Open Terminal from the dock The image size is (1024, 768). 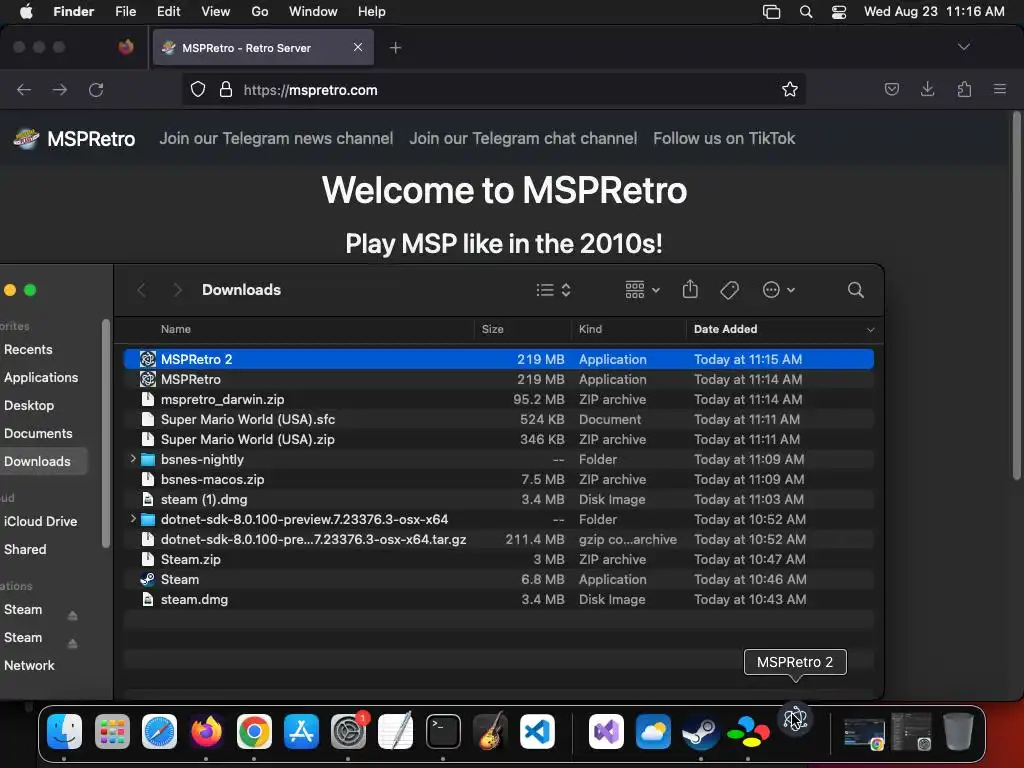coord(443,731)
